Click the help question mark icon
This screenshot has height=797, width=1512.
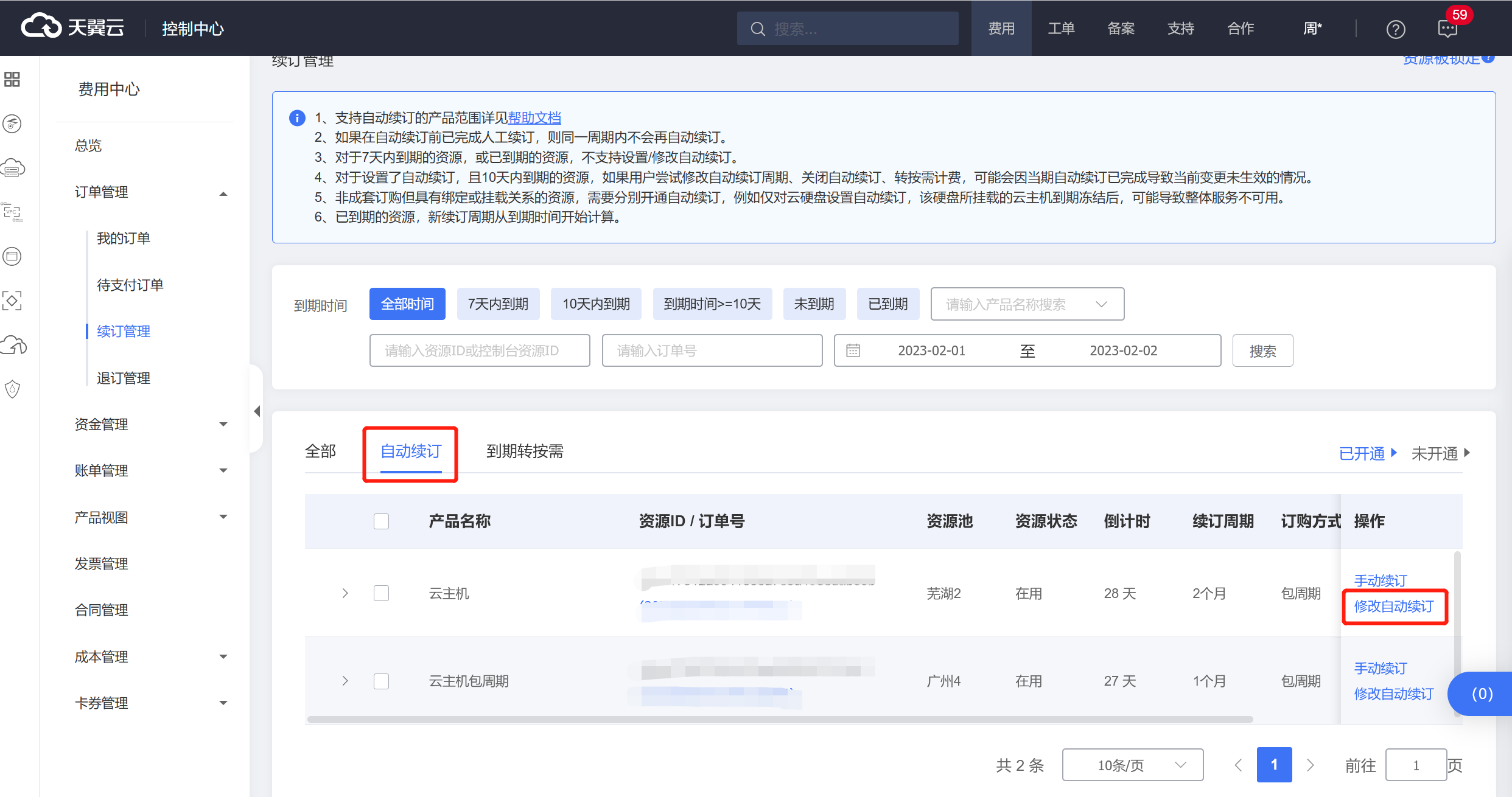(x=1395, y=29)
